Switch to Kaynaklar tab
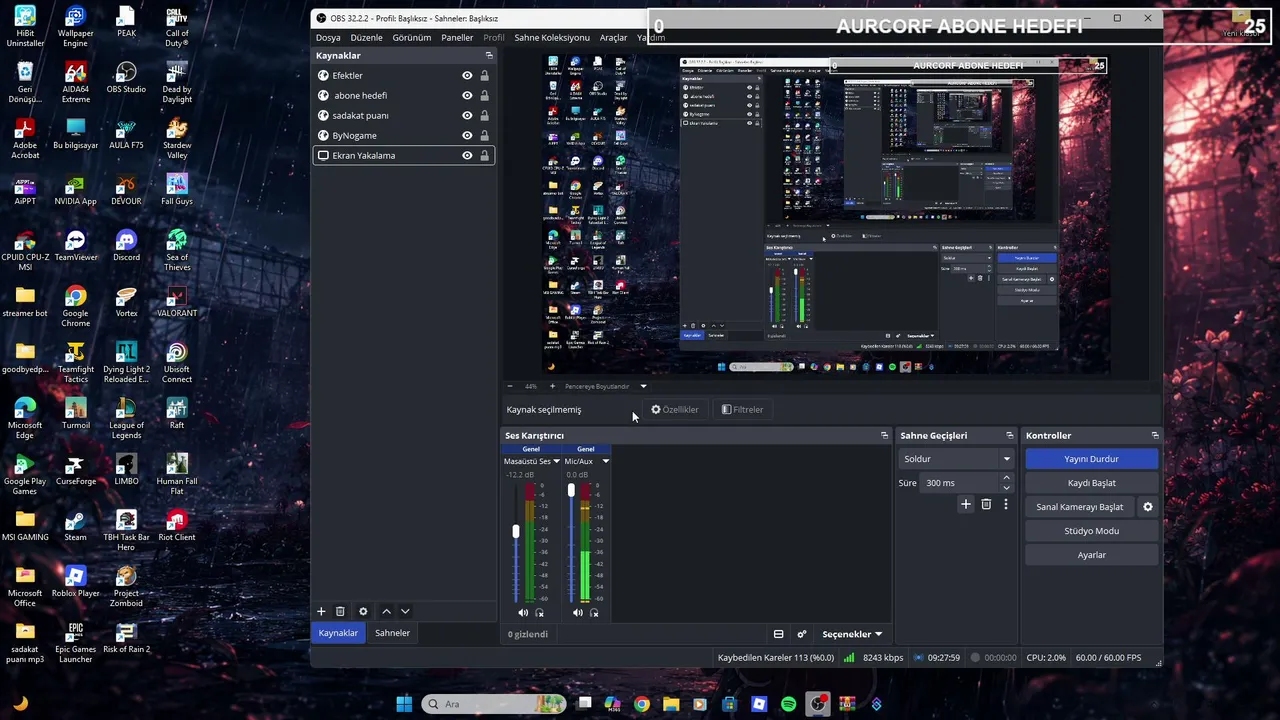Viewport: 1280px width, 720px height. (x=338, y=633)
